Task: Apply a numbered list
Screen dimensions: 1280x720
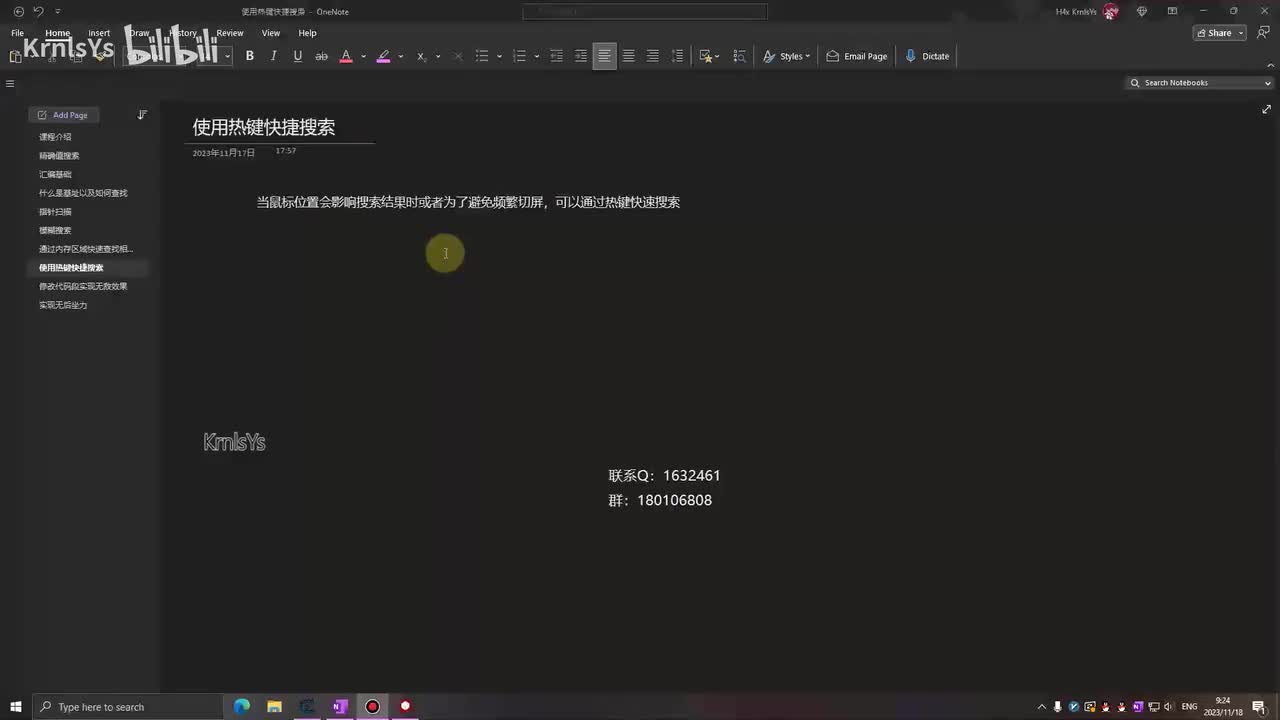Action: 519,56
